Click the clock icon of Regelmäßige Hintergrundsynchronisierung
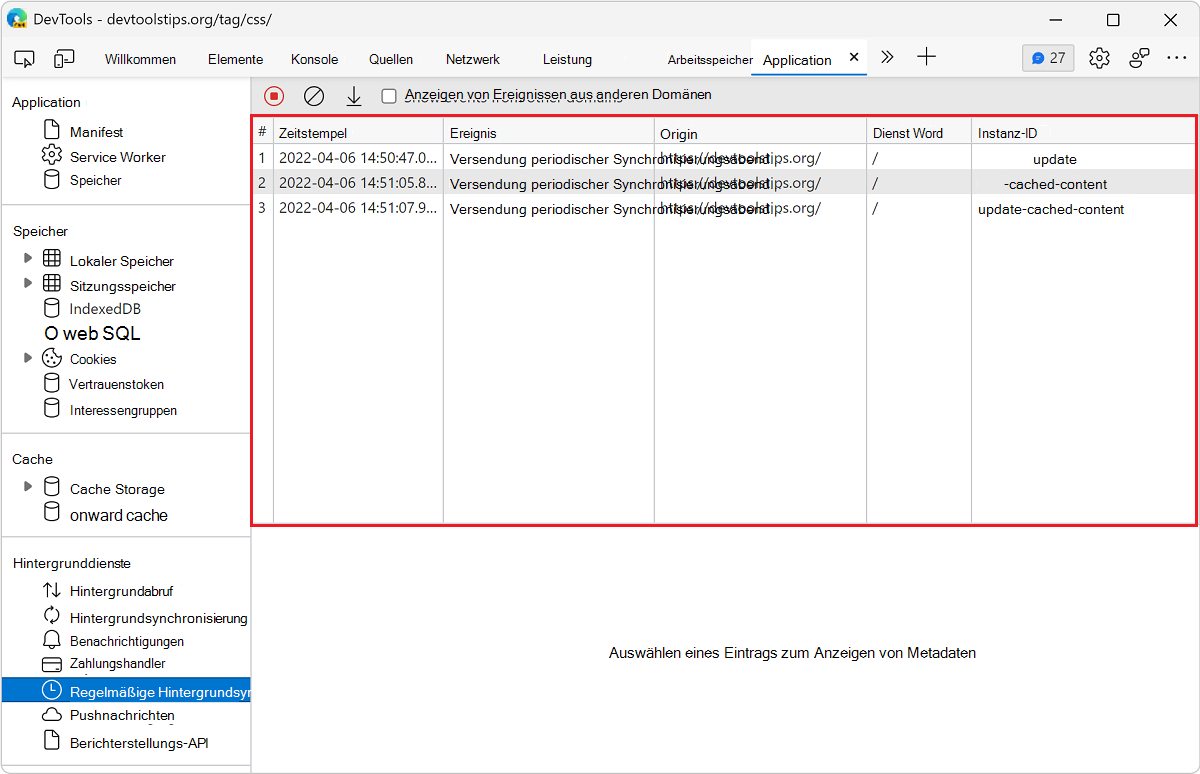1200x774 pixels. 52,690
